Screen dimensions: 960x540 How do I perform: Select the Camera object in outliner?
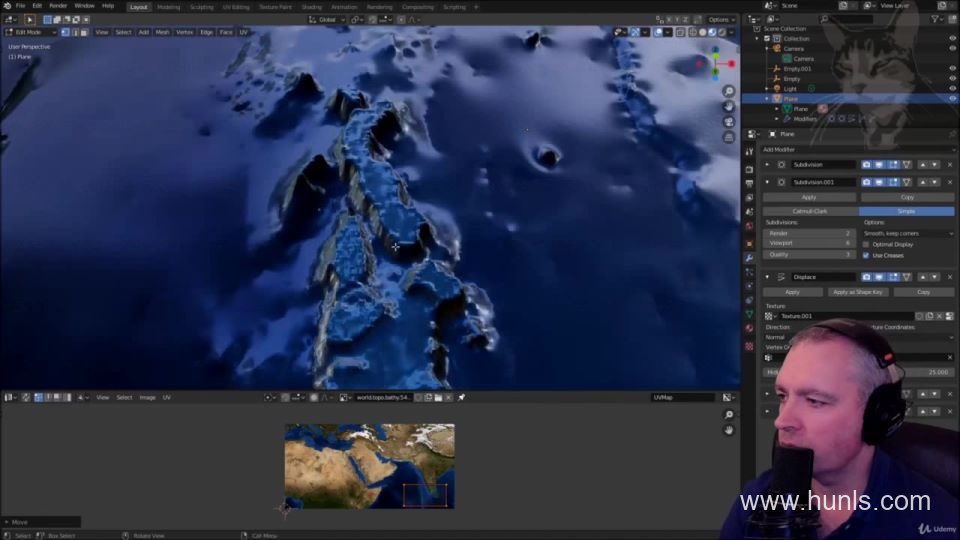793,48
